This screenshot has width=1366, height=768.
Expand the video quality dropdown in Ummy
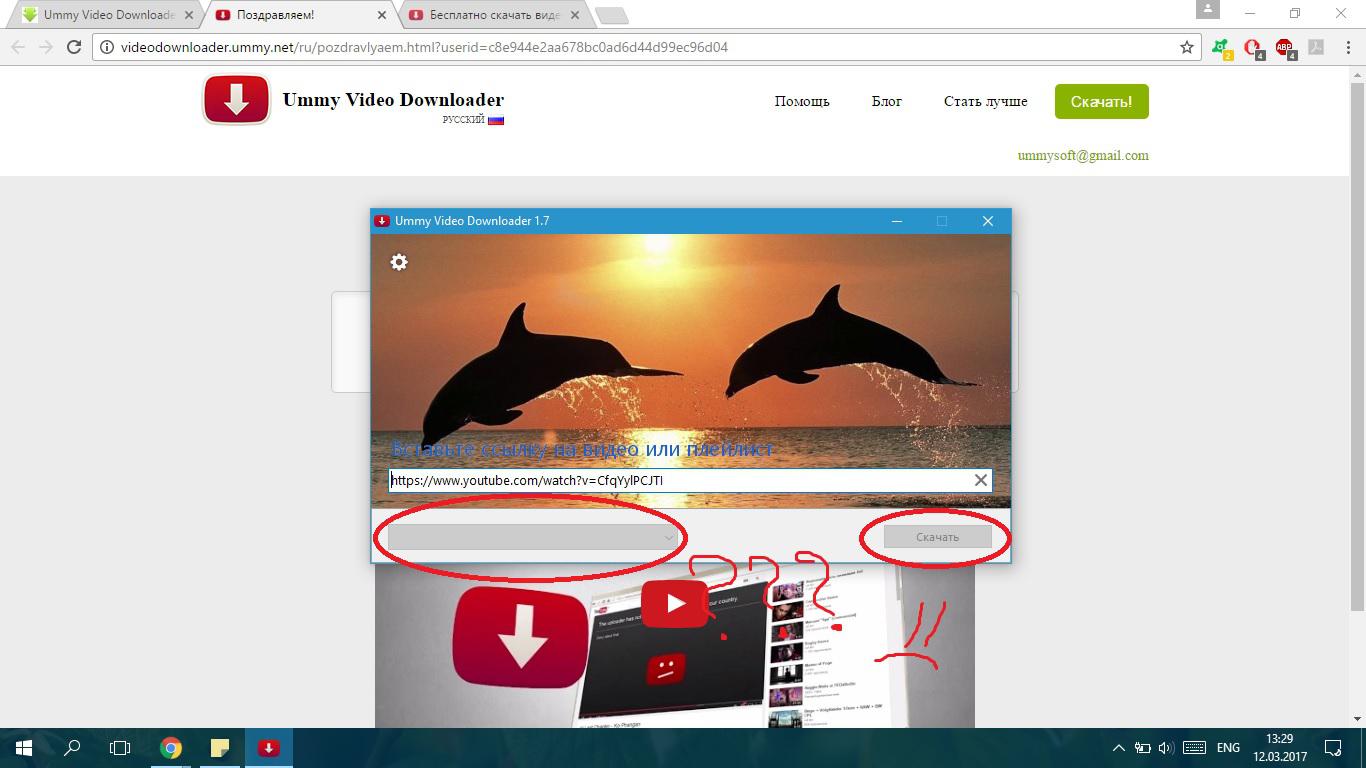534,537
